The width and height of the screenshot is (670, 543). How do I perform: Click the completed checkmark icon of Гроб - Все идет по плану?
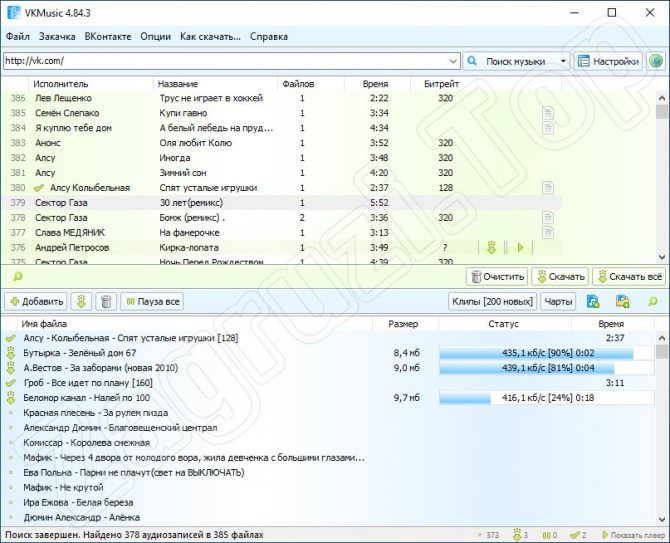[x=11, y=383]
